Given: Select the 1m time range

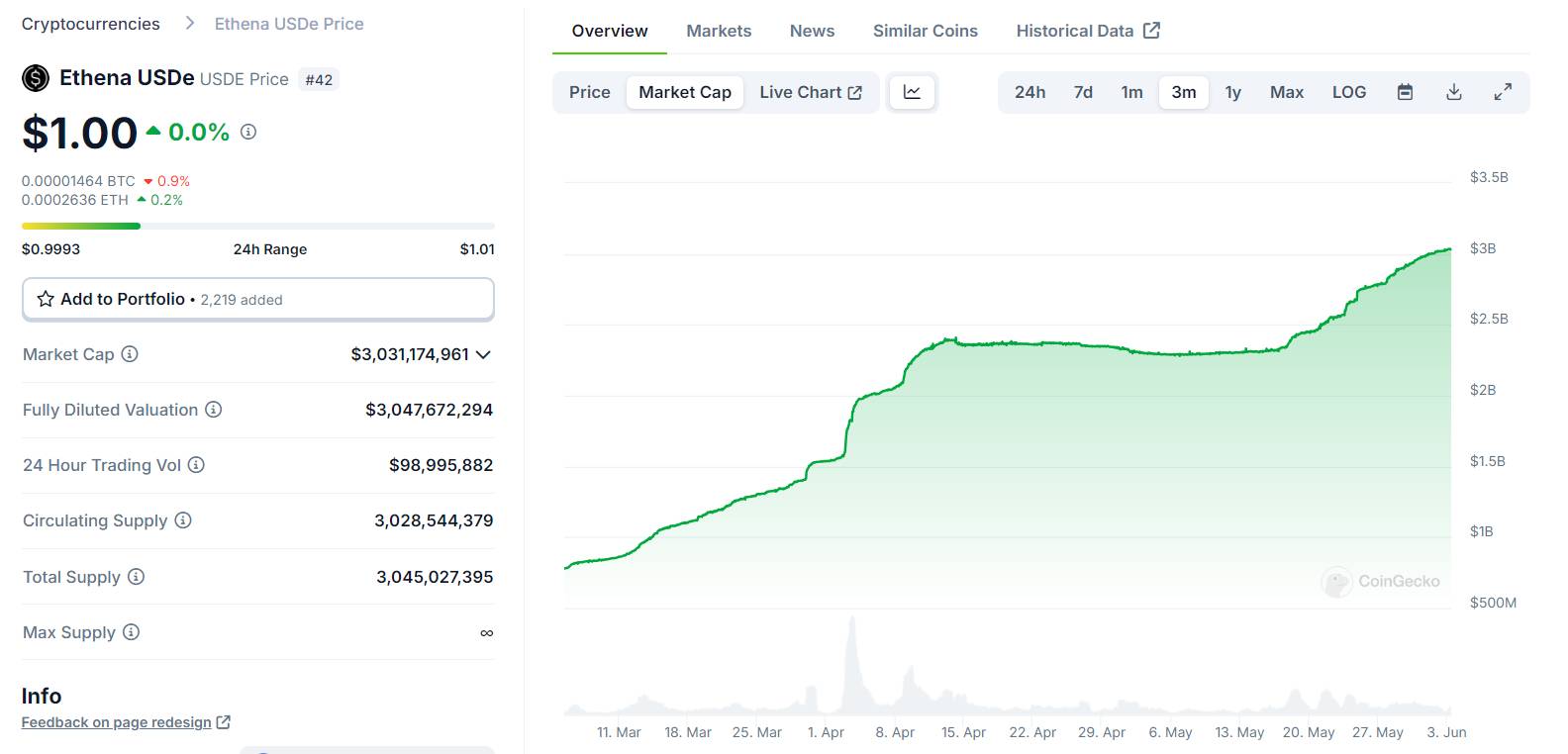Looking at the screenshot, I should tap(1132, 92).
